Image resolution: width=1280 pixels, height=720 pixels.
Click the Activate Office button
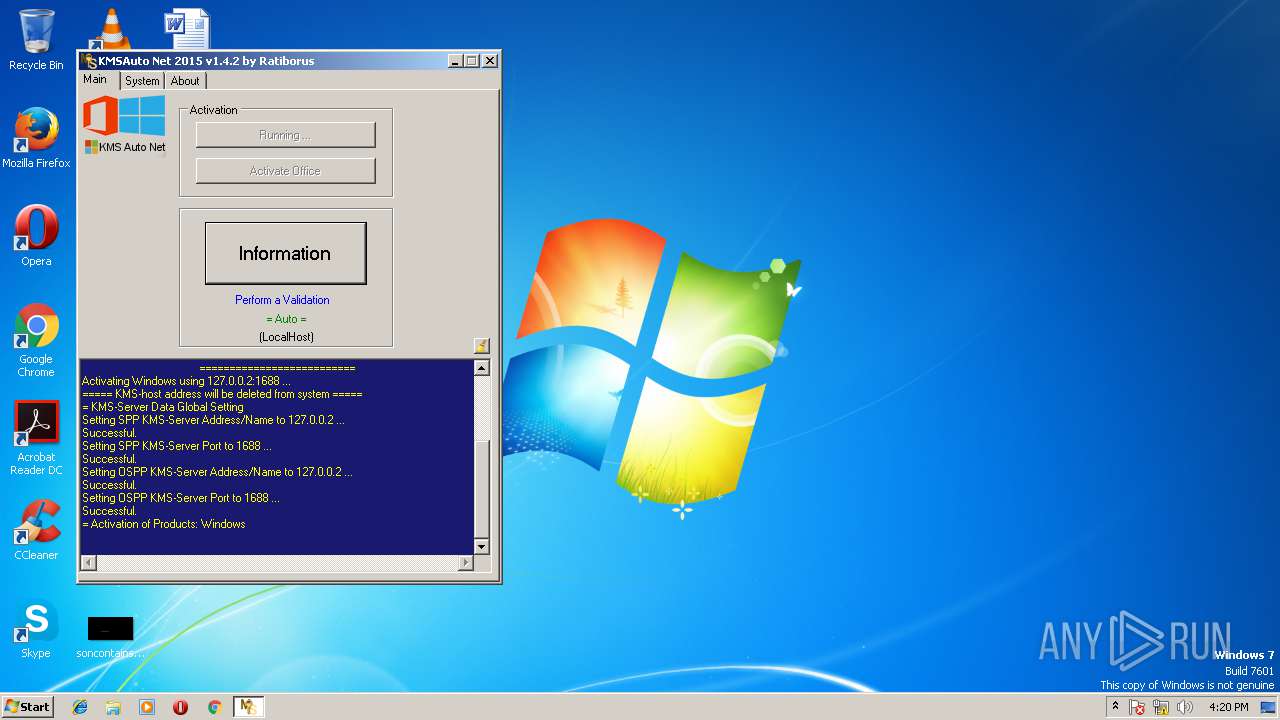286,171
